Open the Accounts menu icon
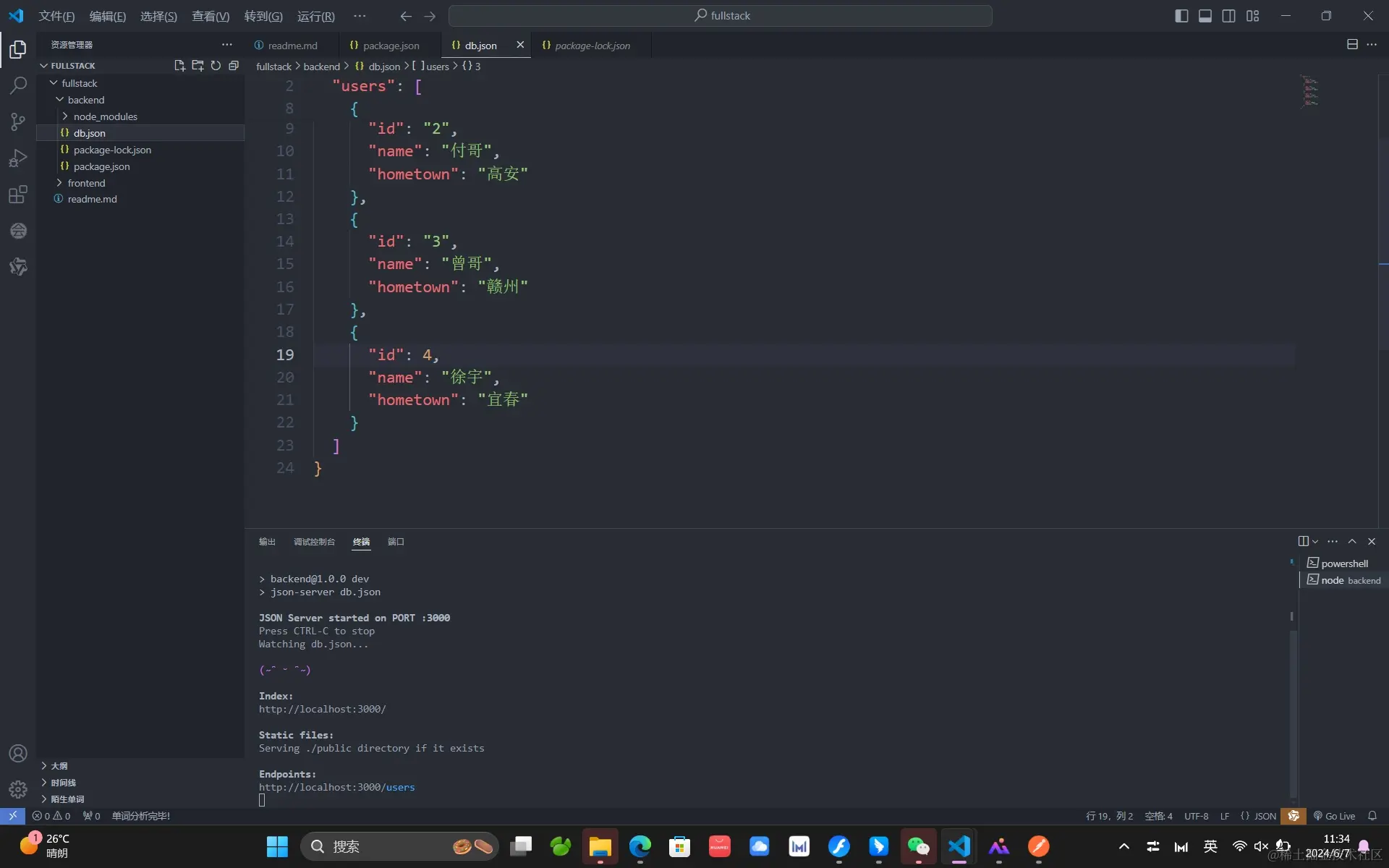 click(x=18, y=753)
